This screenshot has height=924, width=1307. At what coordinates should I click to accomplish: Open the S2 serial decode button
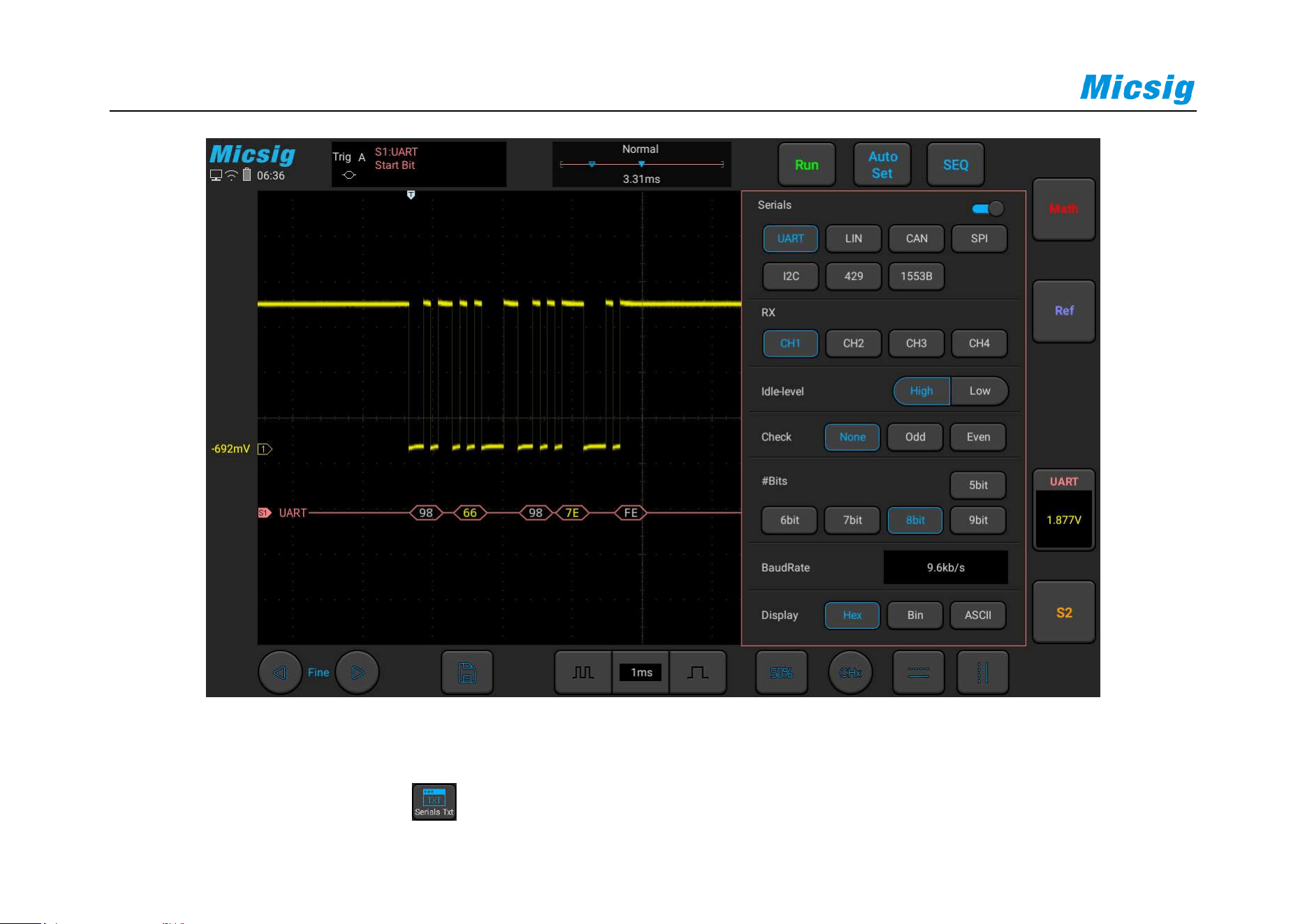coord(1063,613)
